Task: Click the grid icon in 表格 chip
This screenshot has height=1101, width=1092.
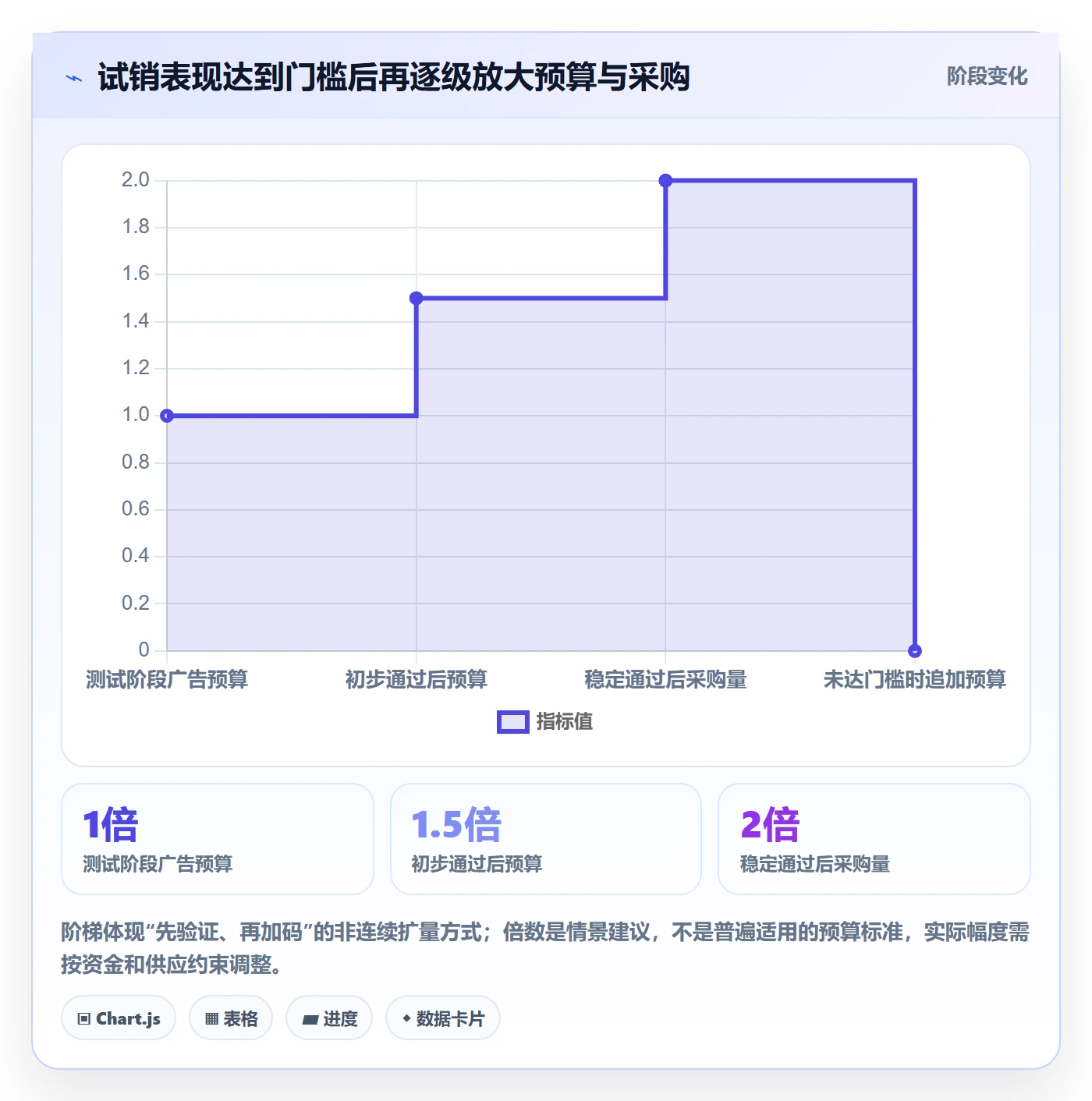Action: coord(211,1018)
